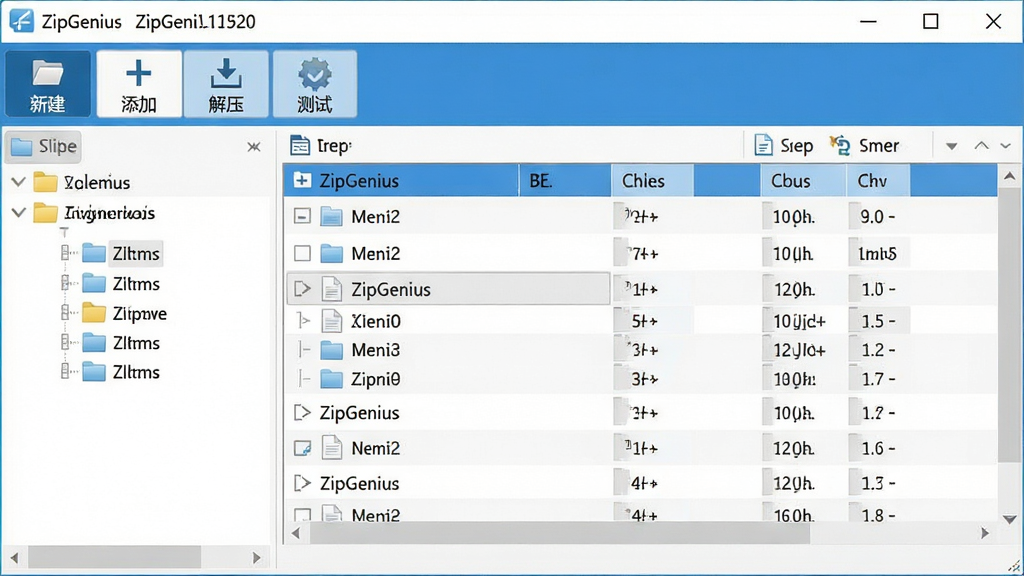Click the file list horizontal scroll right arrow
Image resolution: width=1024 pixels, height=576 pixels.
pyautogui.click(x=985, y=534)
